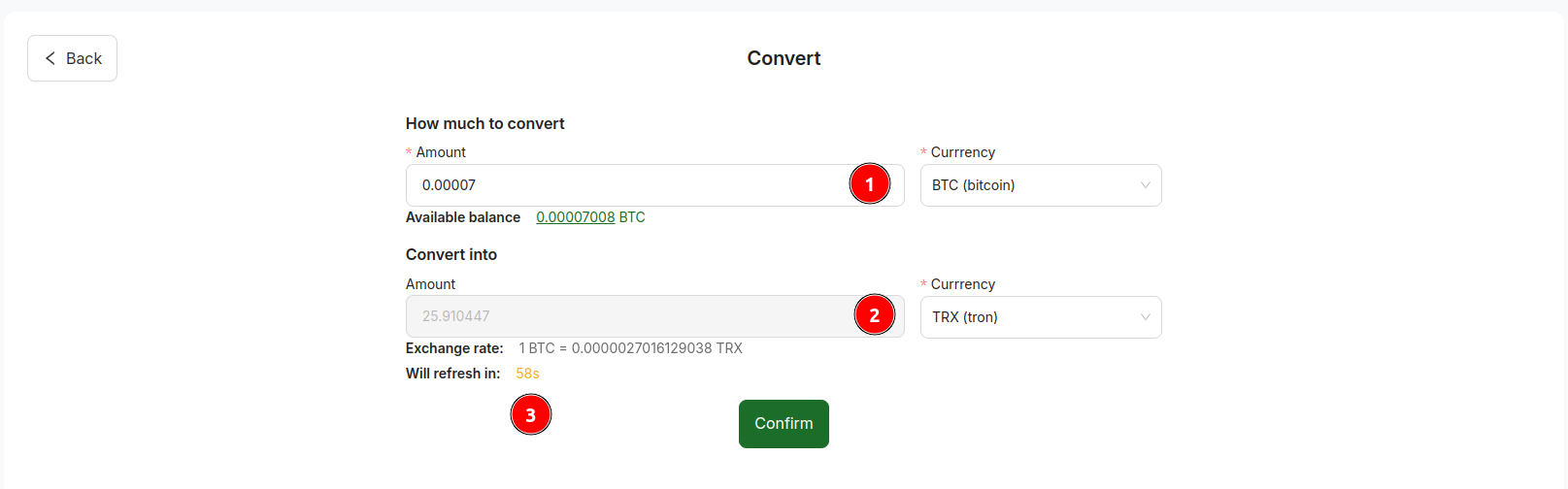The width and height of the screenshot is (1568, 489).
Task: Click the Will refresh in label
Action: click(x=453, y=374)
